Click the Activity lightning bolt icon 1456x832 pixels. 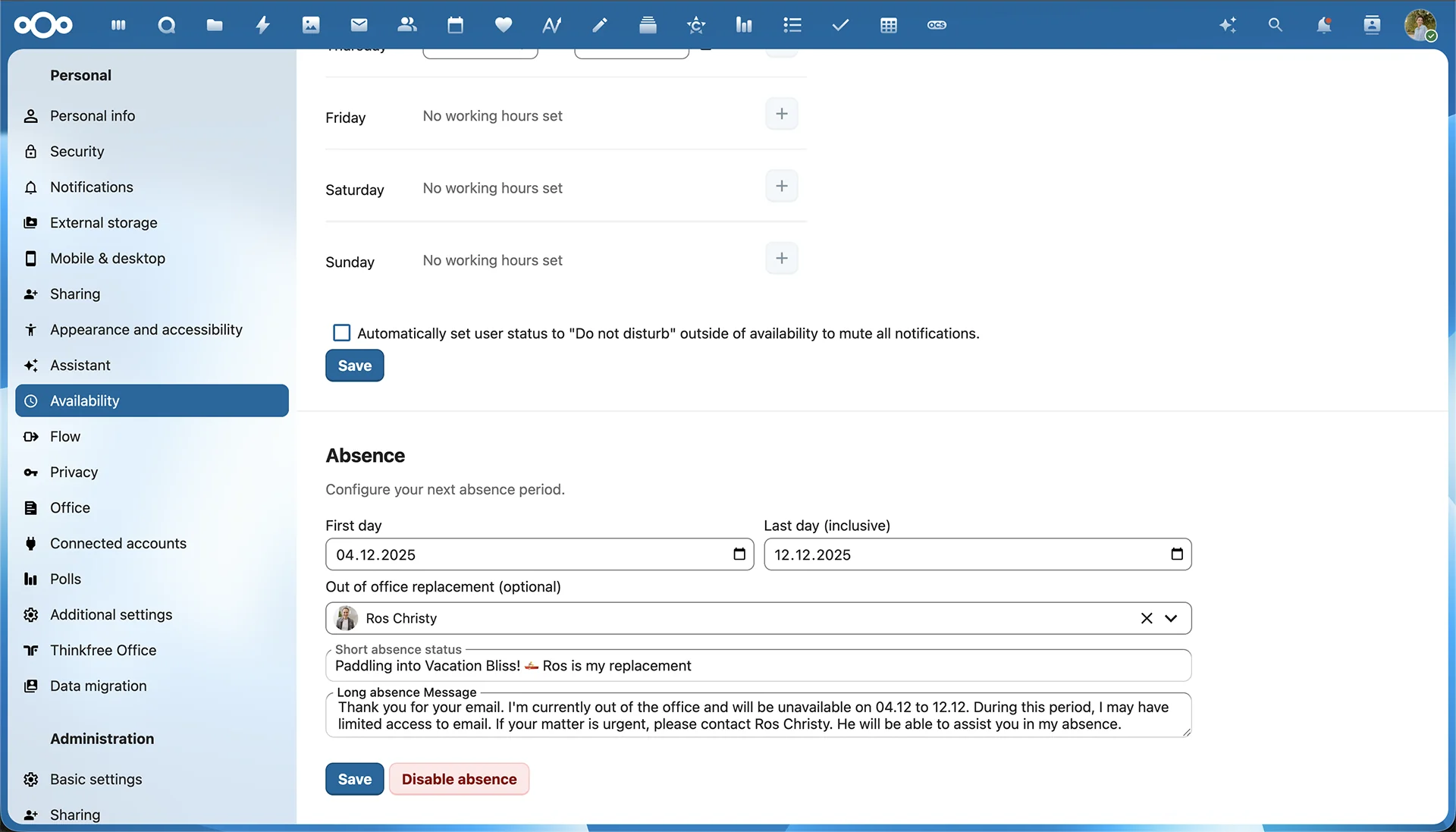(x=262, y=25)
